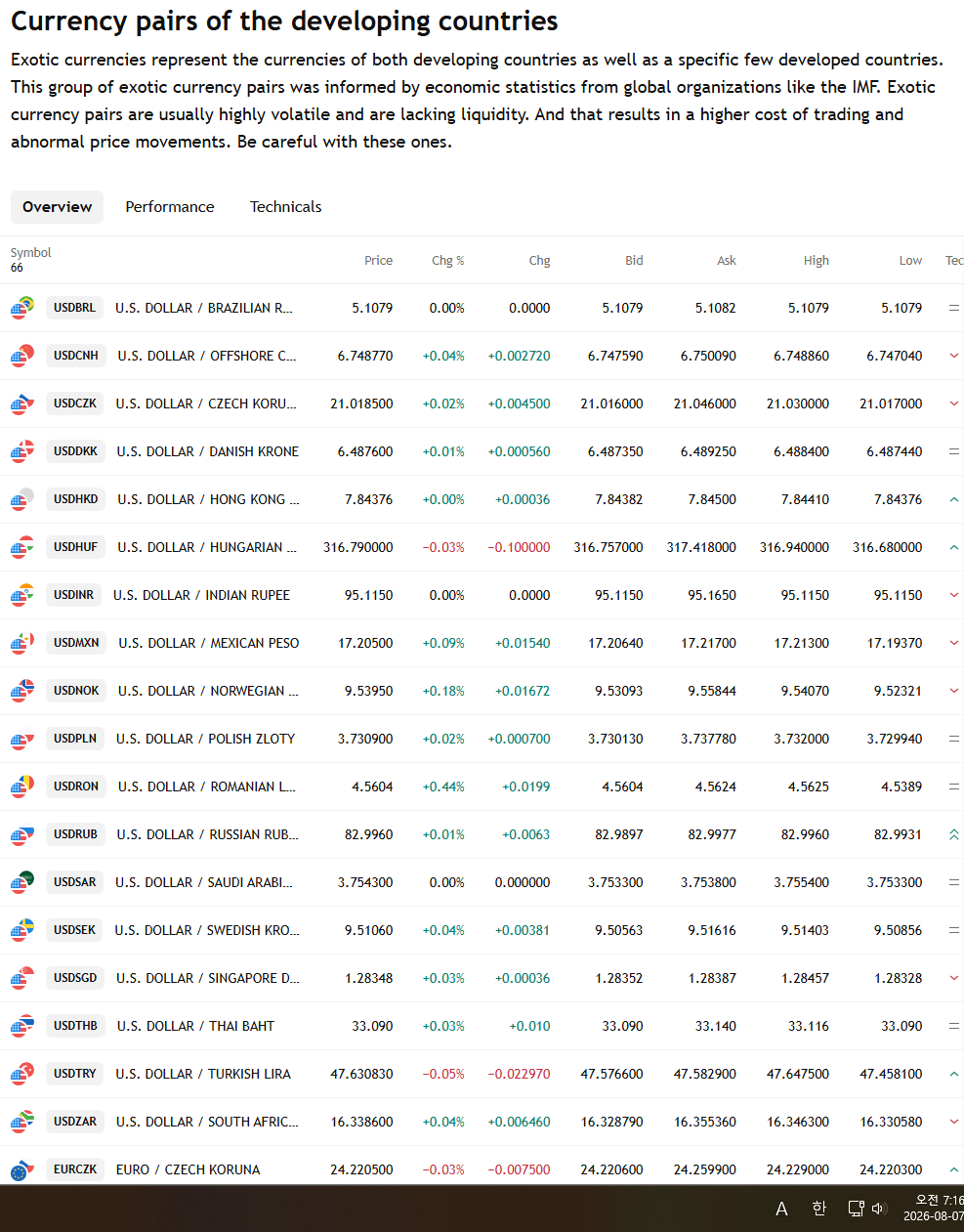The height and width of the screenshot is (1232, 964).
Task: Sort table by Ask column header
Action: [727, 261]
